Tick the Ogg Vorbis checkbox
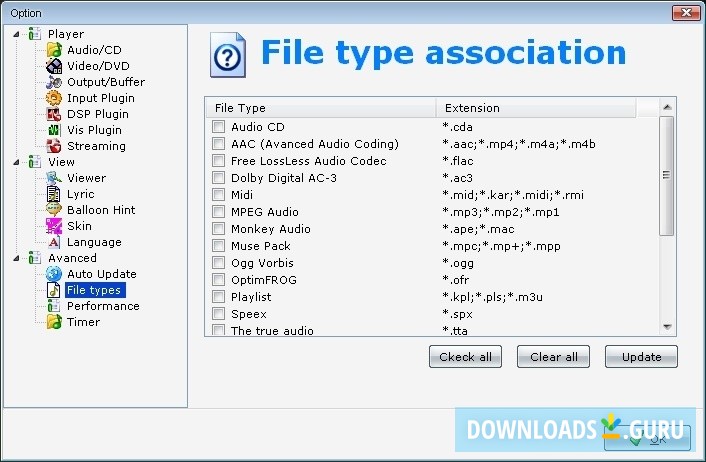The image size is (706, 462). coord(218,263)
